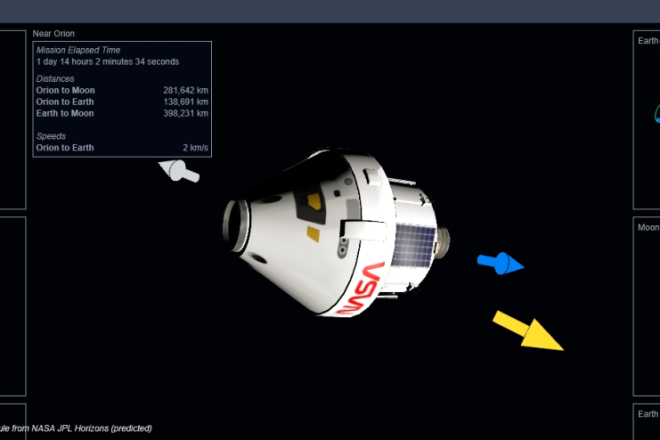Click the Mission Elapsed Time heading
The height and width of the screenshot is (440, 660).
click(x=78, y=49)
